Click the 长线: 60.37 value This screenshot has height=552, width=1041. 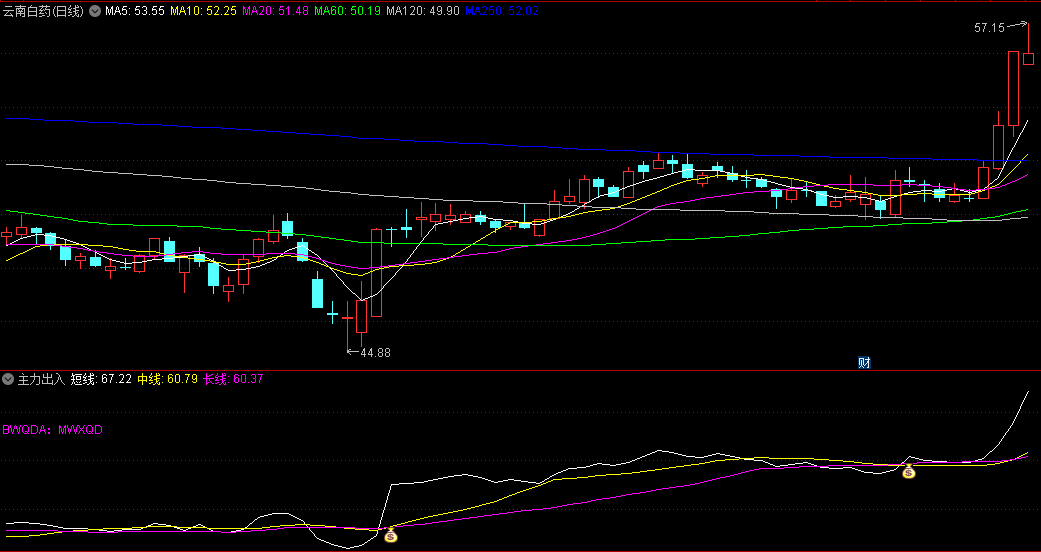pos(233,379)
